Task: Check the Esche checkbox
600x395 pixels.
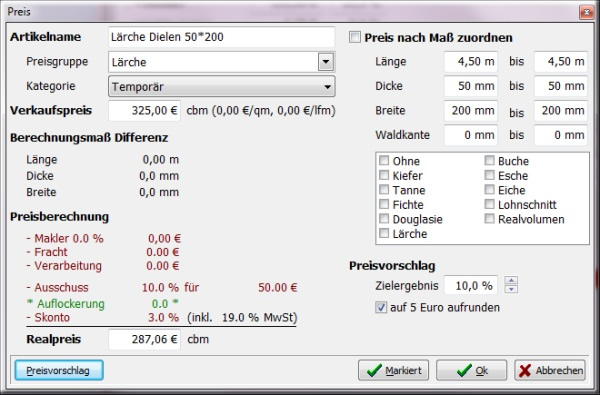Action: [489, 175]
